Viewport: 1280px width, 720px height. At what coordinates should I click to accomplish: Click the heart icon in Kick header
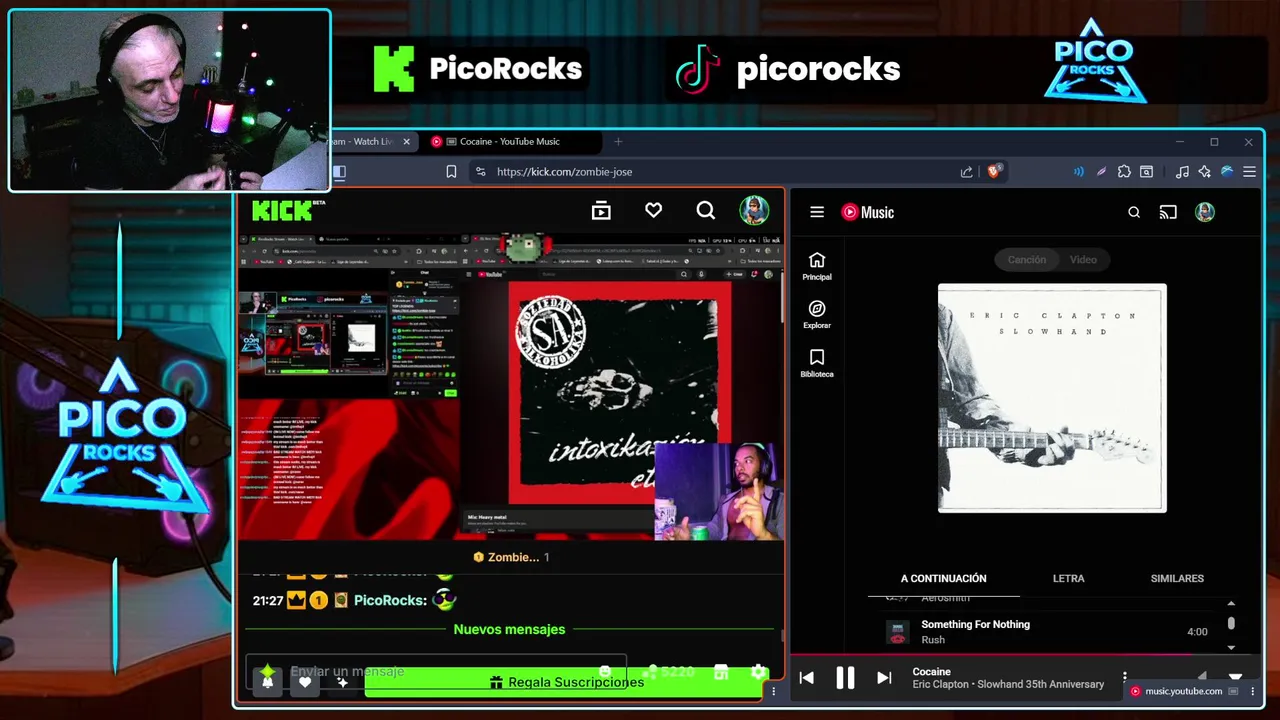tap(653, 210)
